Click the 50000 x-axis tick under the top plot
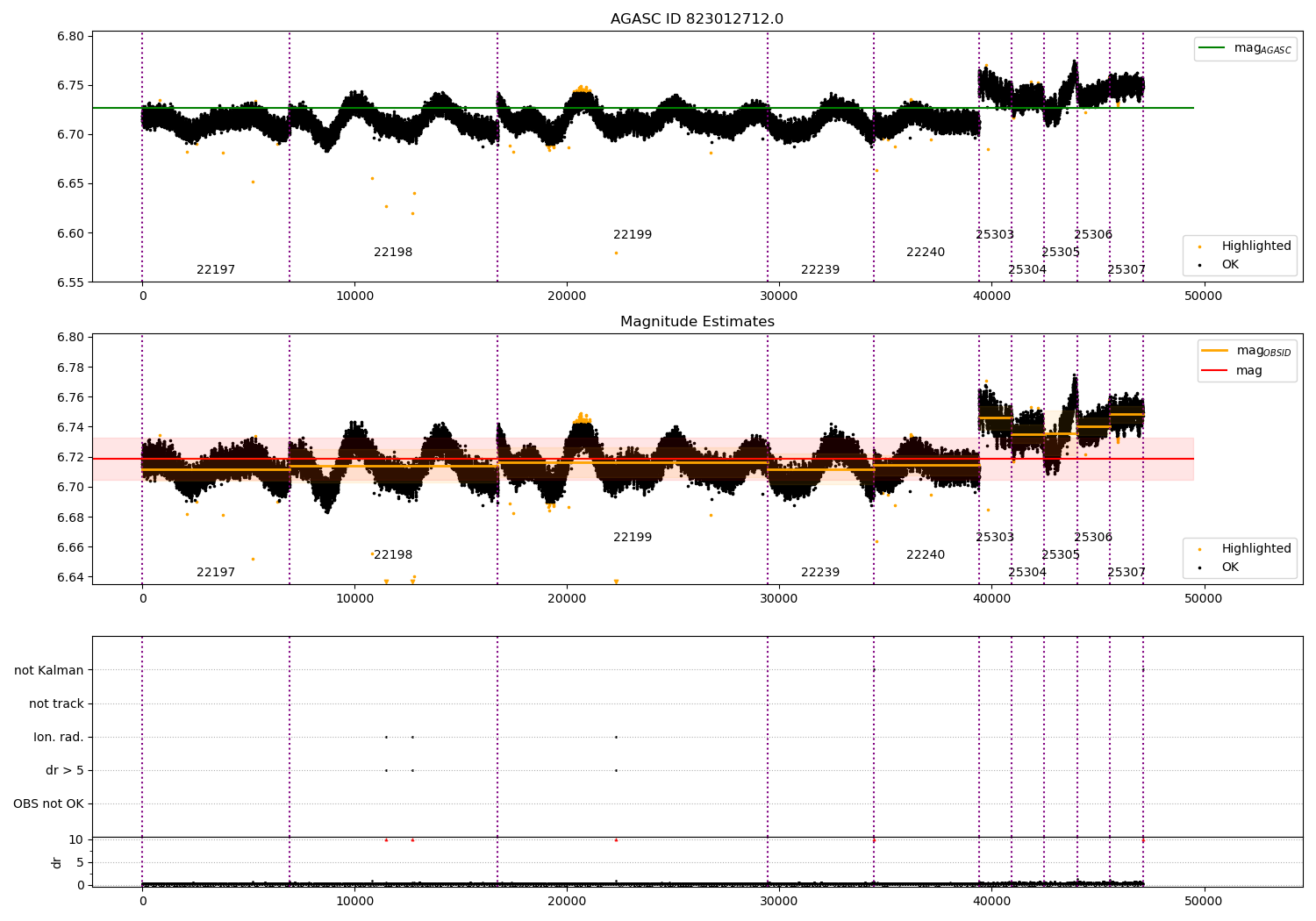 pyautogui.click(x=1204, y=296)
